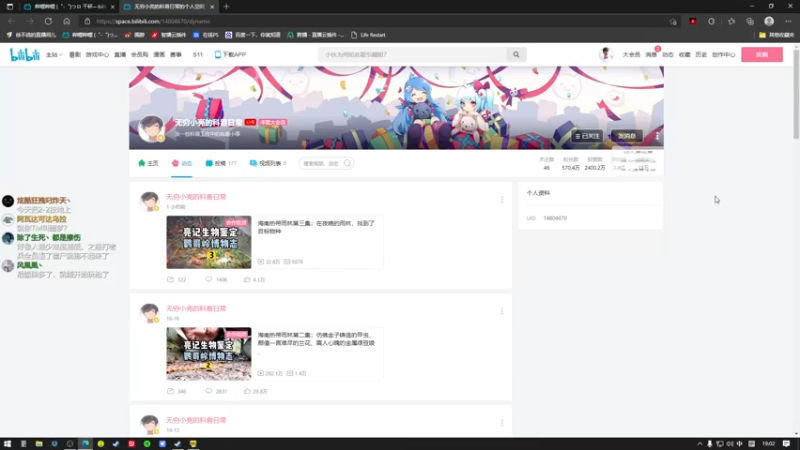Open 游戏中心 in top navigation
The image size is (800, 450).
point(97,55)
